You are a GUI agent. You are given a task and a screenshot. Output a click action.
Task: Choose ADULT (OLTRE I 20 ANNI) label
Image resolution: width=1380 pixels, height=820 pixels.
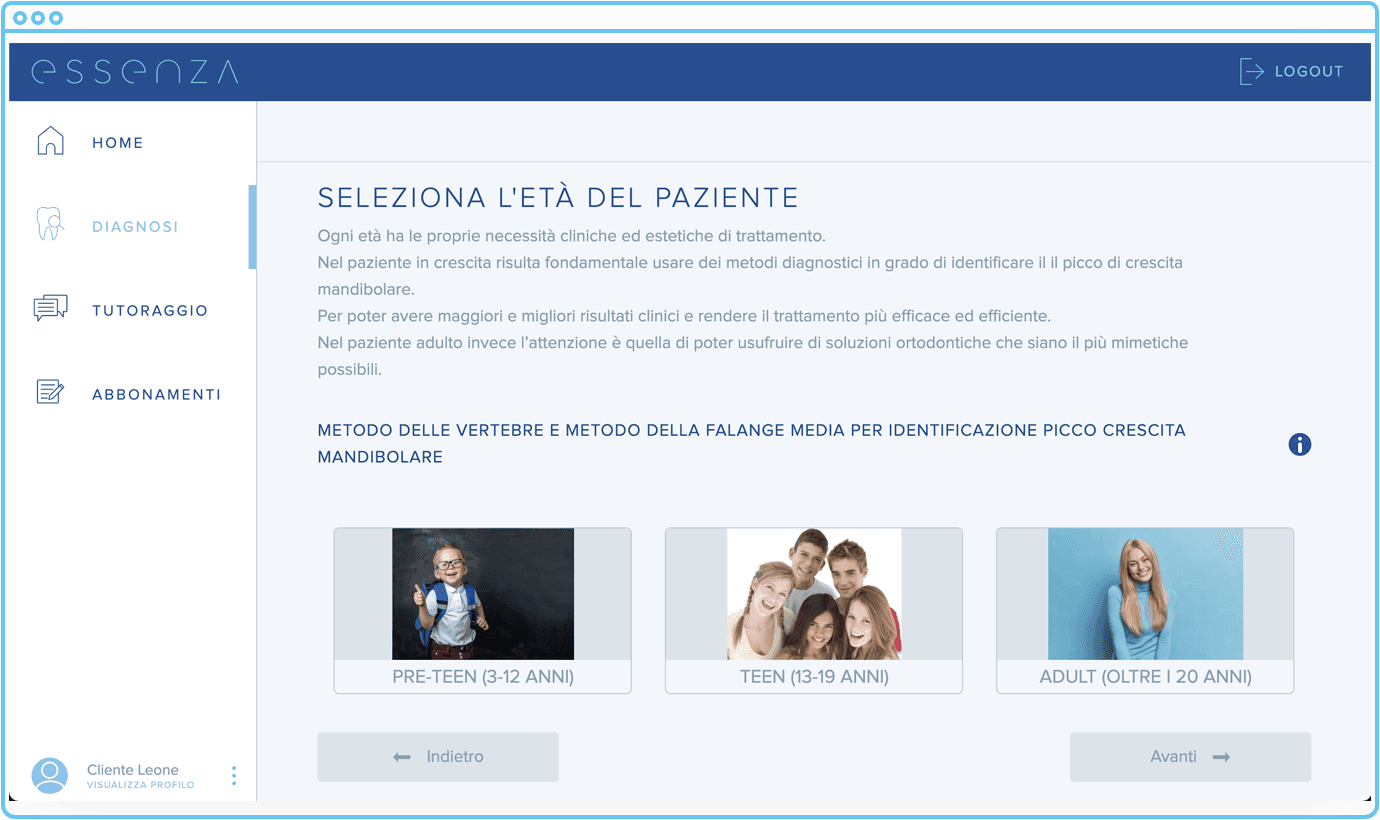click(x=1145, y=677)
